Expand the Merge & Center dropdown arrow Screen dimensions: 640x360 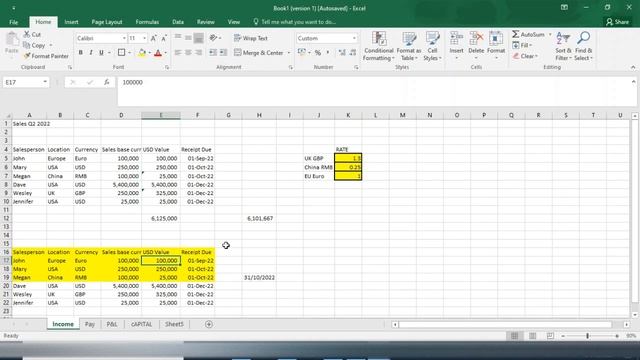289,53
